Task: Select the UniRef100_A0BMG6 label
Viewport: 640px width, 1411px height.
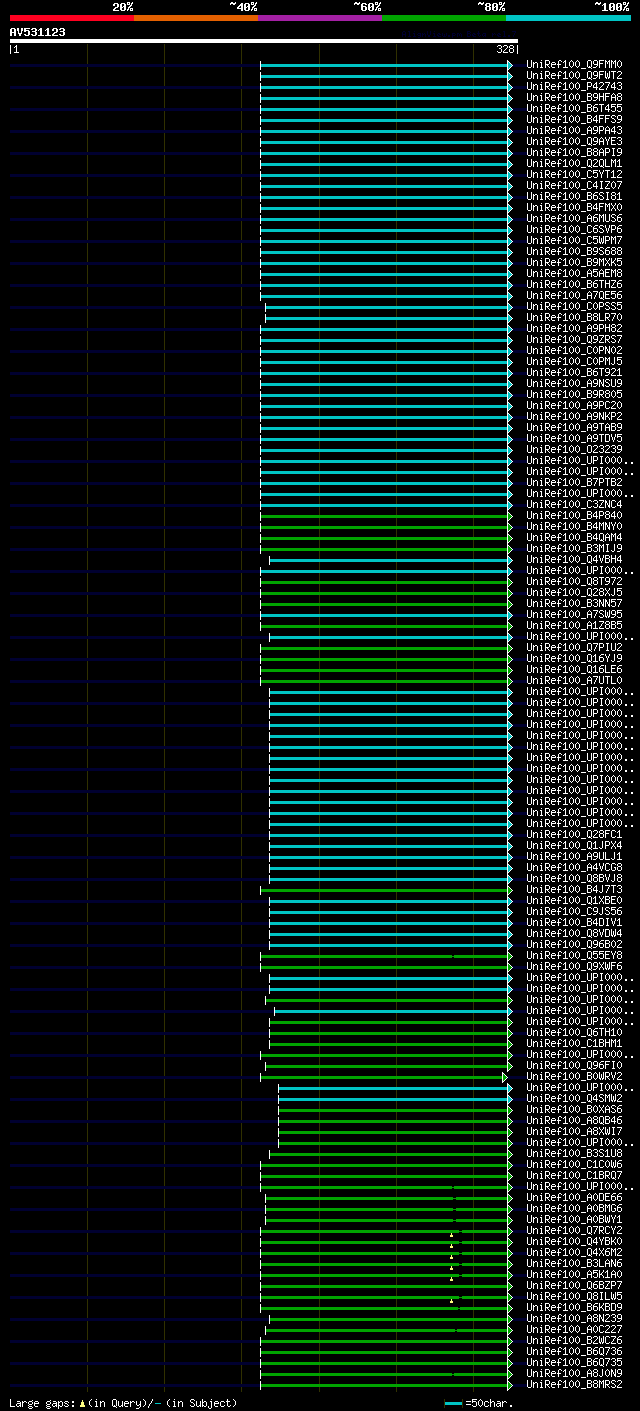Action: click(574, 1209)
